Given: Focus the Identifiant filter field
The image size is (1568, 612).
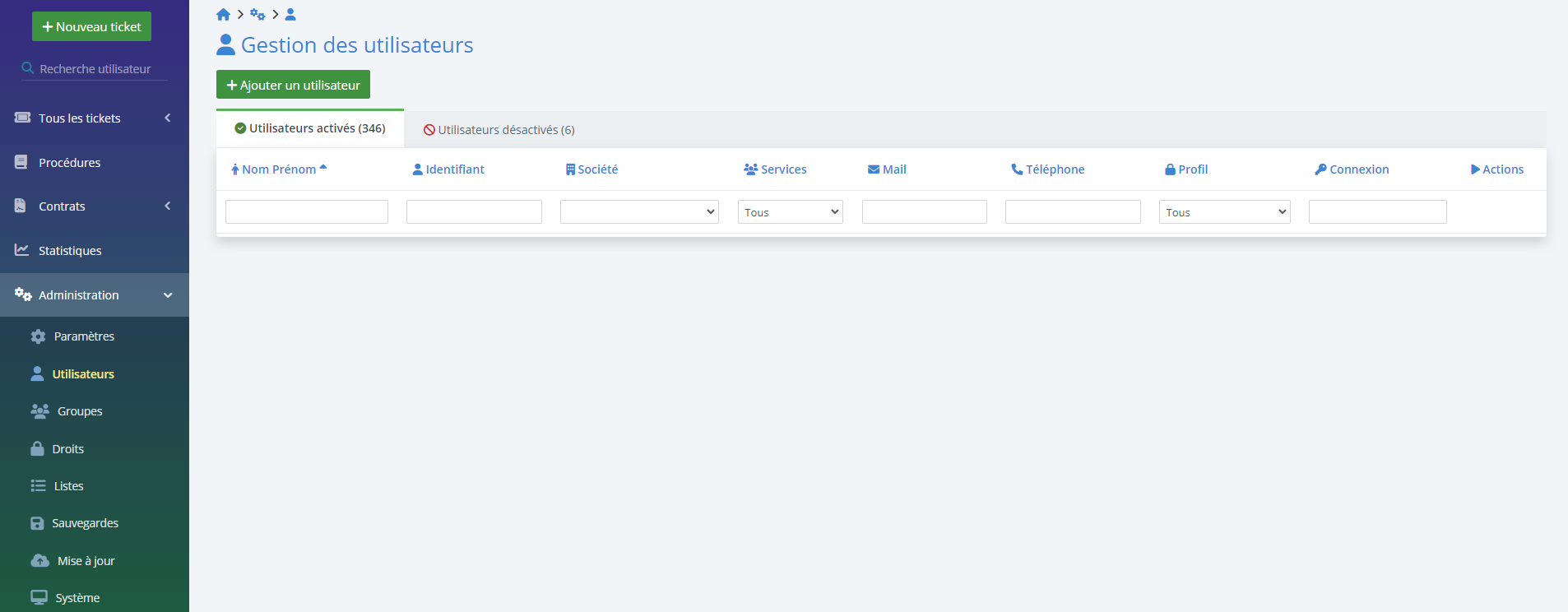Looking at the screenshot, I should 474,211.
